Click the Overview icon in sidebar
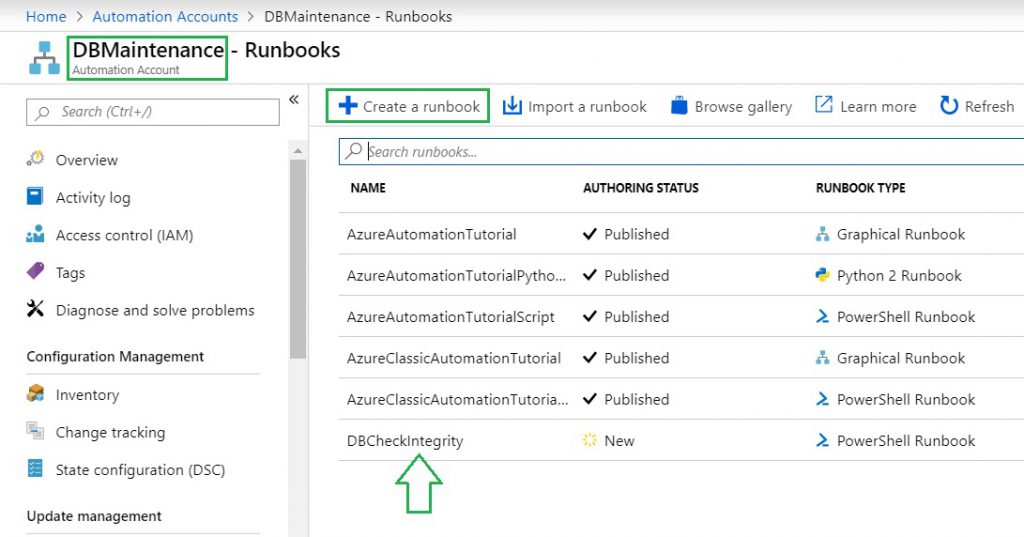 coord(36,160)
